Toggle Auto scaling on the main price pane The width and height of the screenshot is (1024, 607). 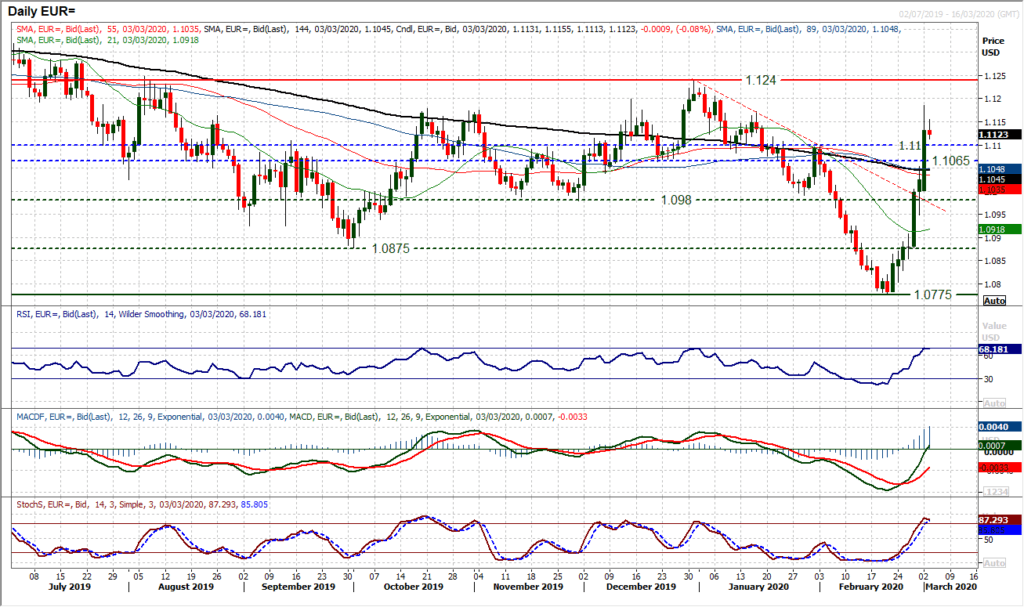(993, 299)
